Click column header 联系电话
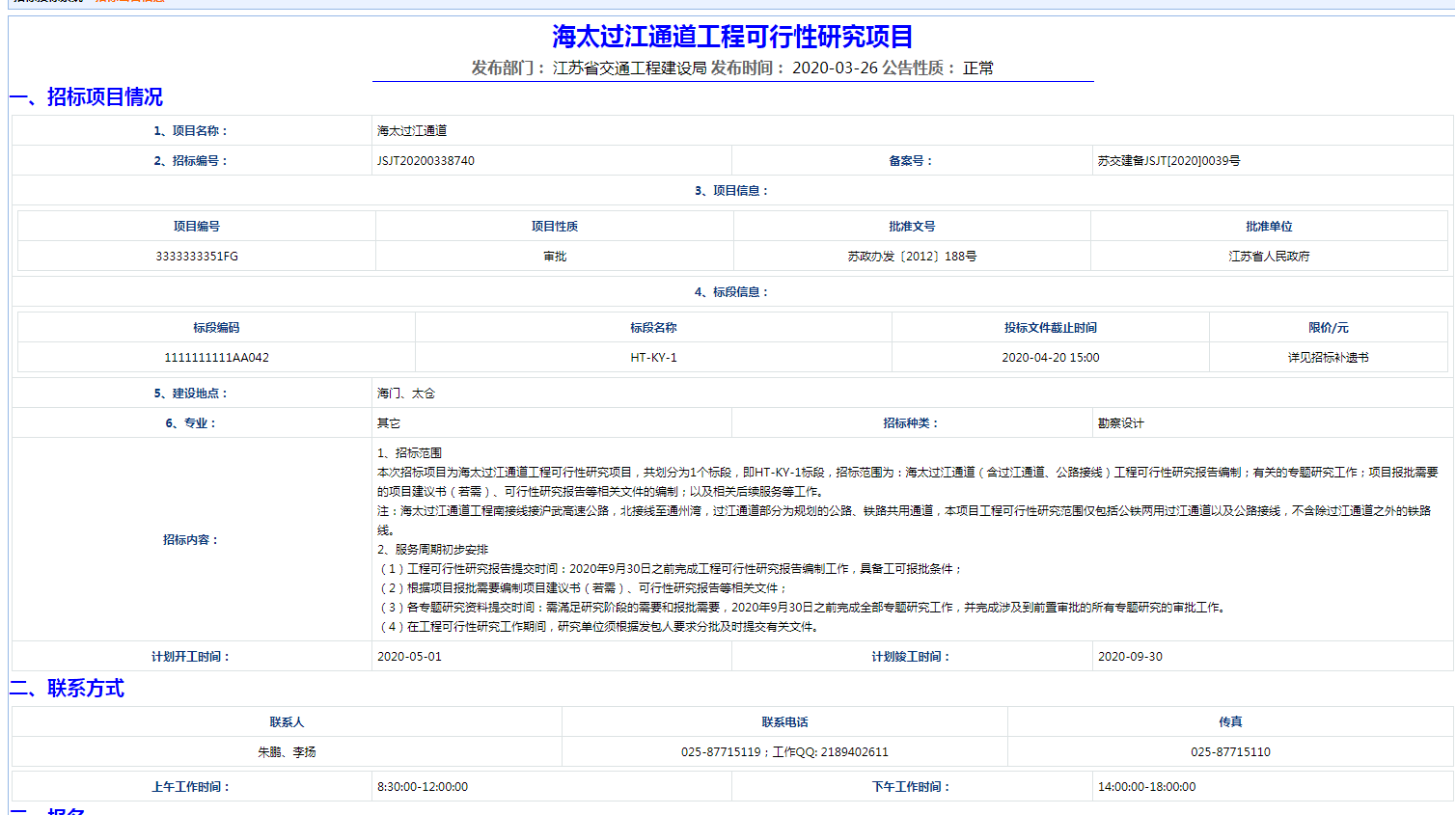This screenshot has height=815, width=1456. [784, 722]
